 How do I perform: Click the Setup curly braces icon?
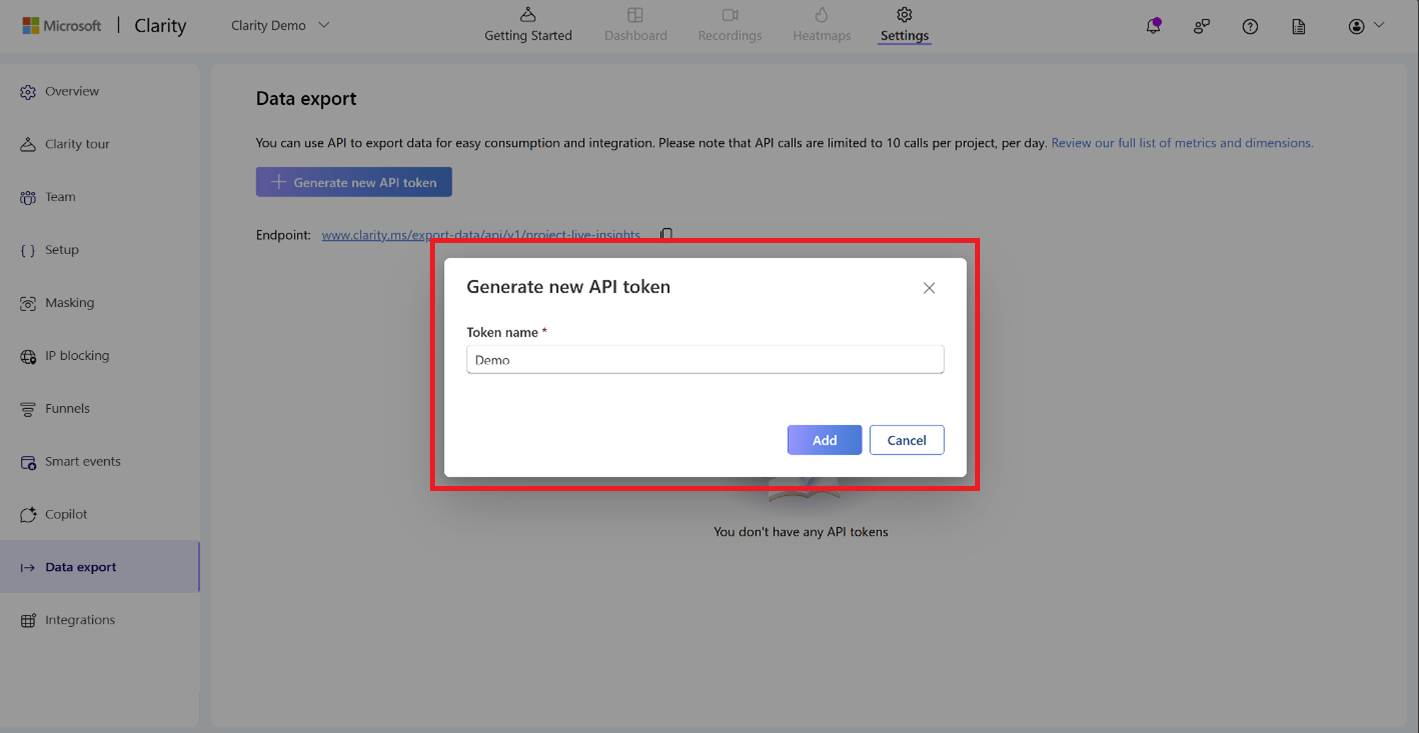[x=28, y=251]
